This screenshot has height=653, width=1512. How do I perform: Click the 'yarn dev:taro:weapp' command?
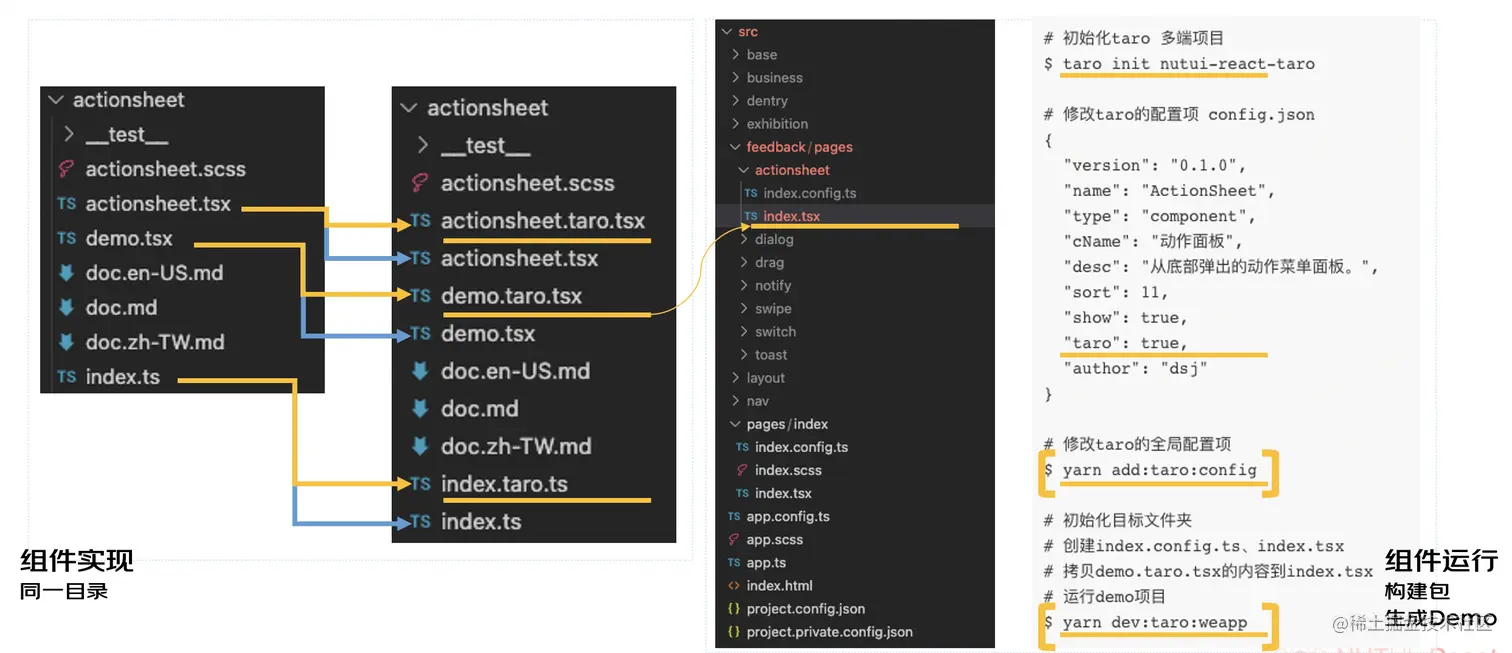1155,622
